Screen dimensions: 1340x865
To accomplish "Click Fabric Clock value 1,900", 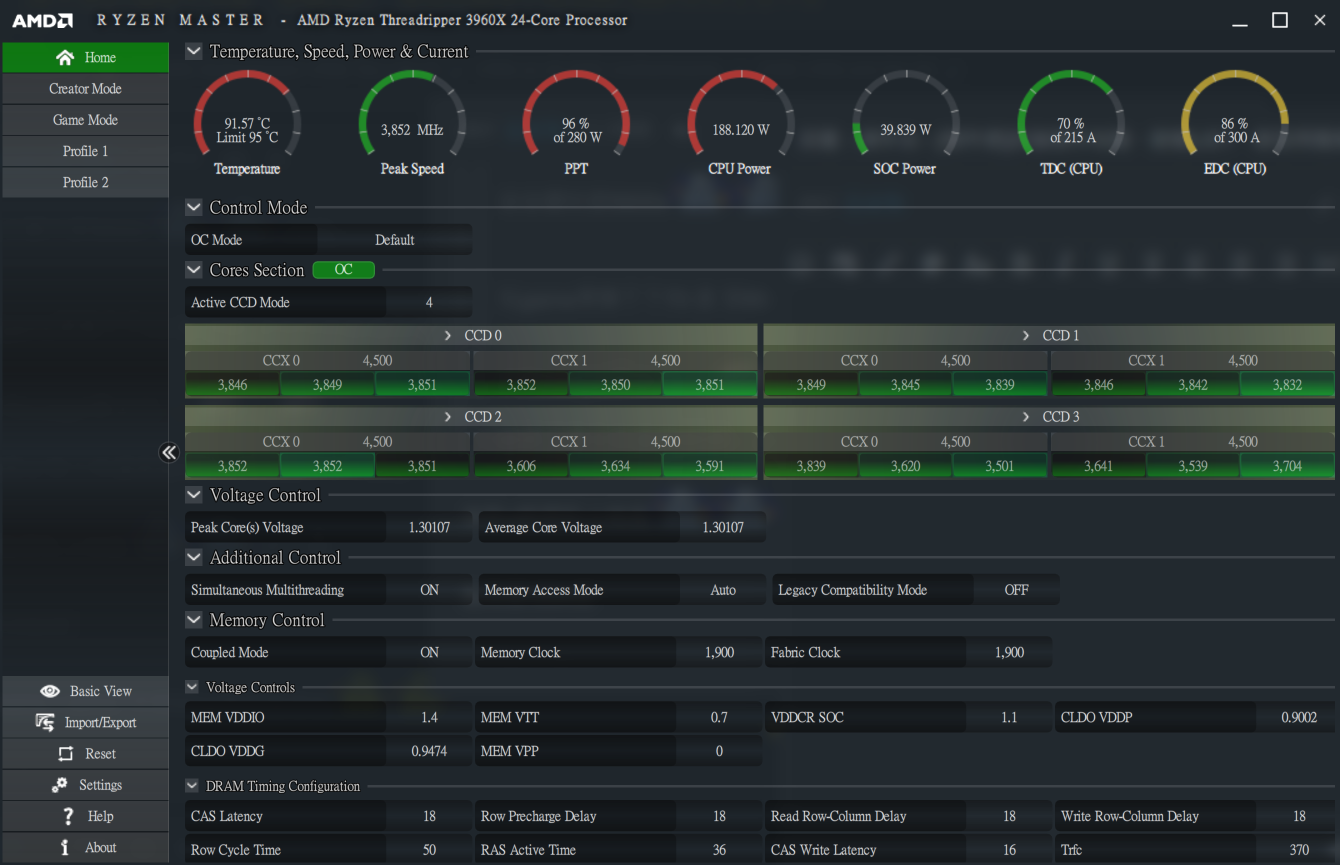I will pyautogui.click(x=1009, y=652).
